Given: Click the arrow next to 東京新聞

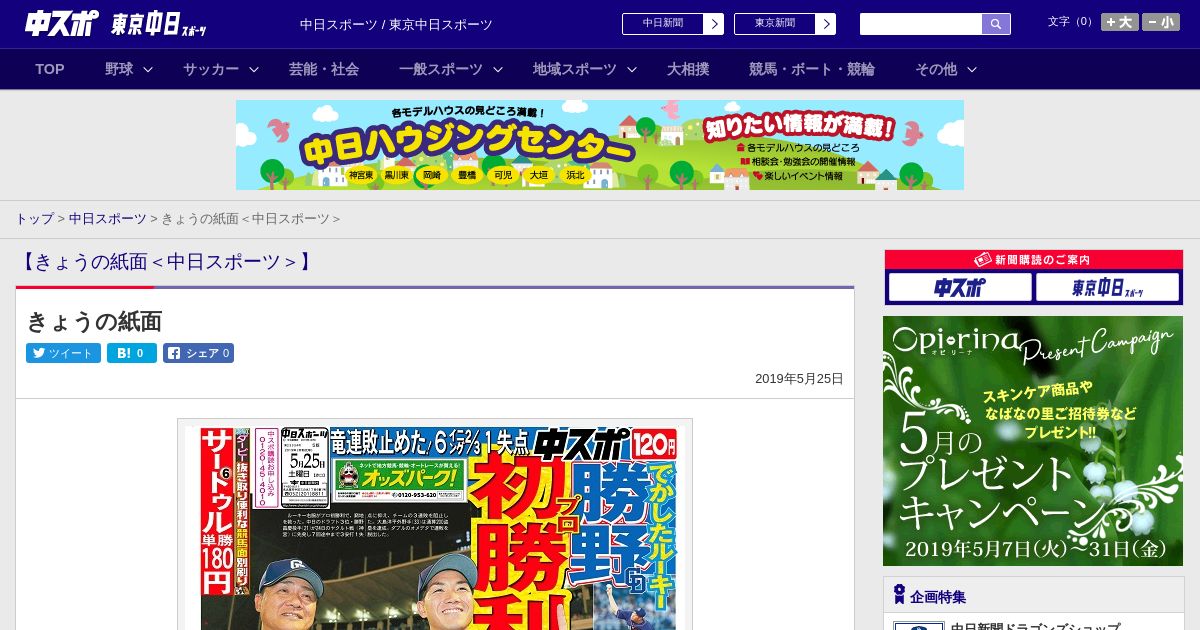Looking at the screenshot, I should [826, 24].
